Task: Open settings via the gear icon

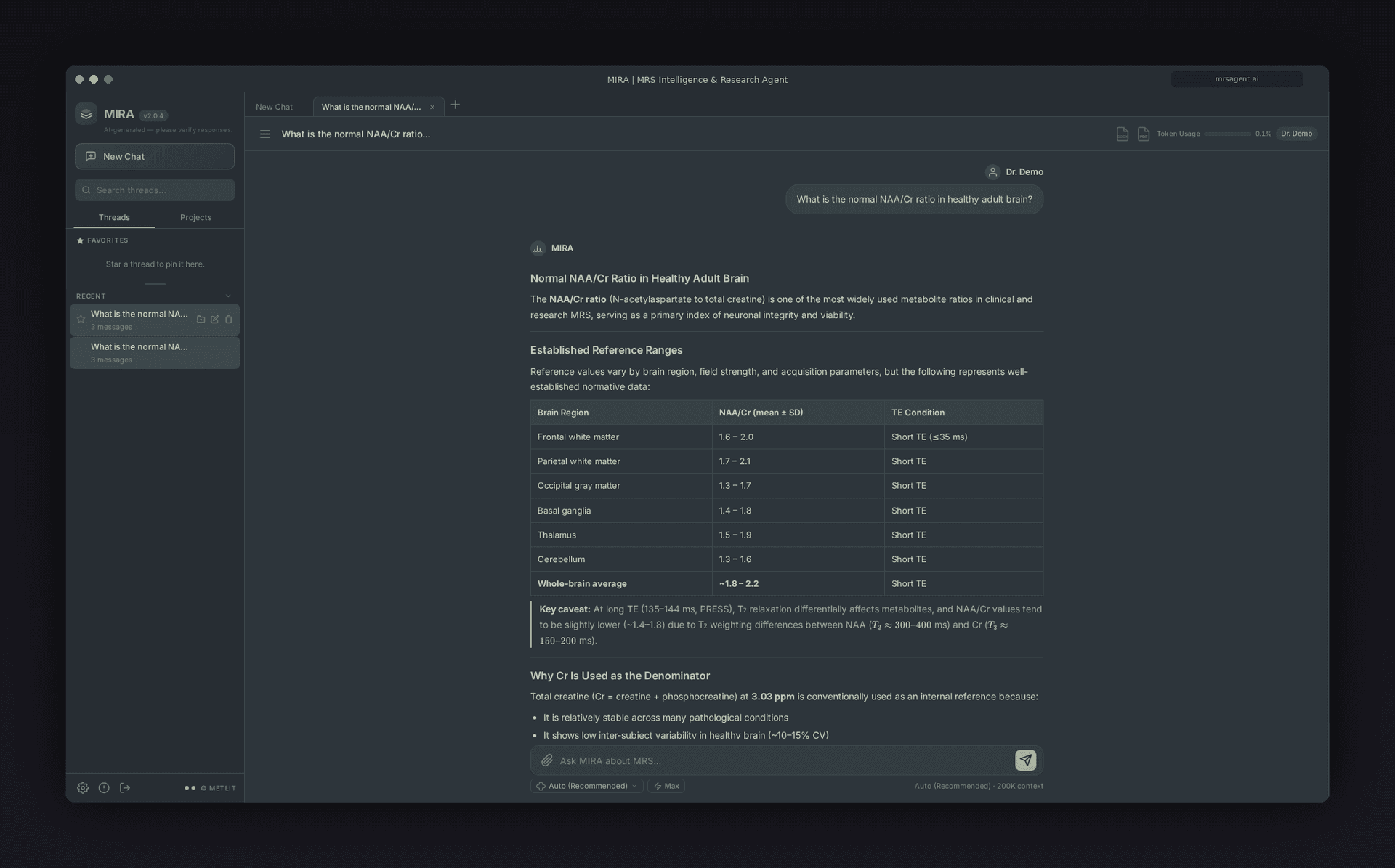Action: pyautogui.click(x=83, y=787)
